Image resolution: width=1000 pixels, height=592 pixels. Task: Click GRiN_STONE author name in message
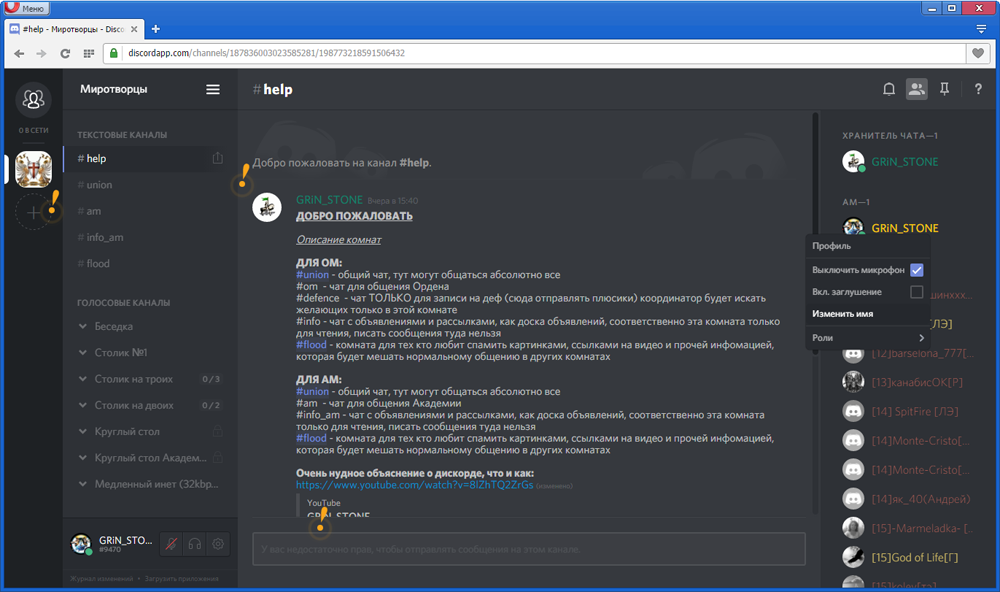[329, 200]
